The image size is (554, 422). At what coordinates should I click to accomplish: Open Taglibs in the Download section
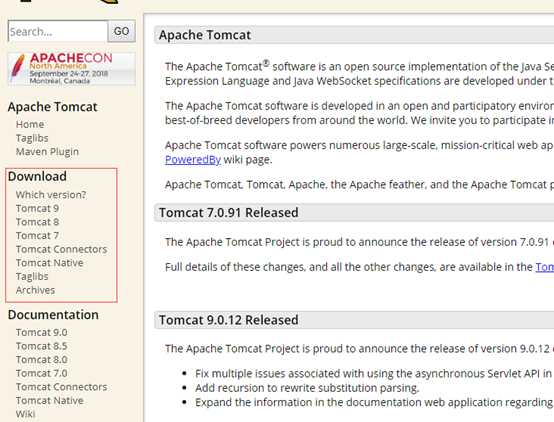(32, 276)
